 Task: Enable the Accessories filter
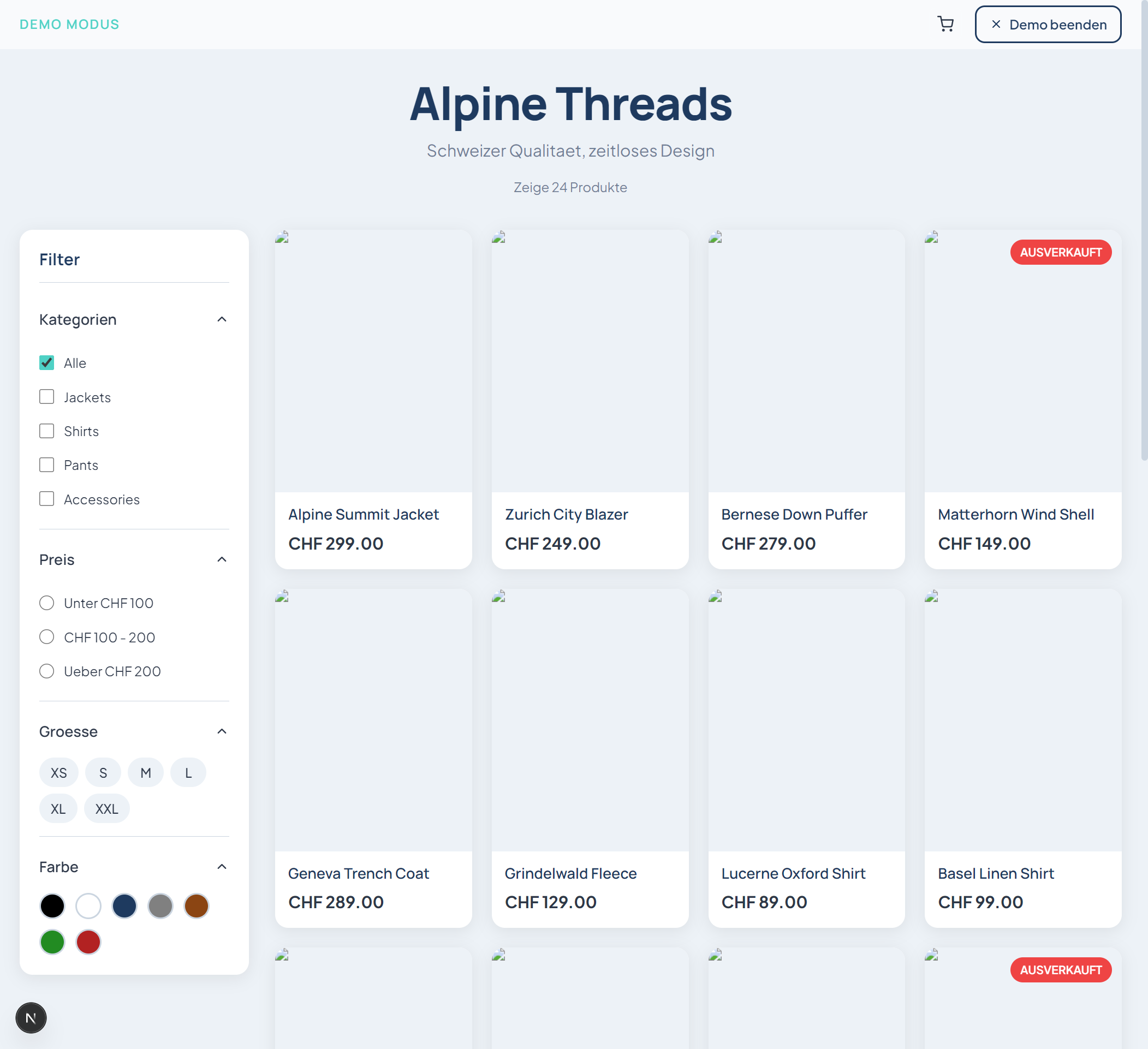click(47, 498)
